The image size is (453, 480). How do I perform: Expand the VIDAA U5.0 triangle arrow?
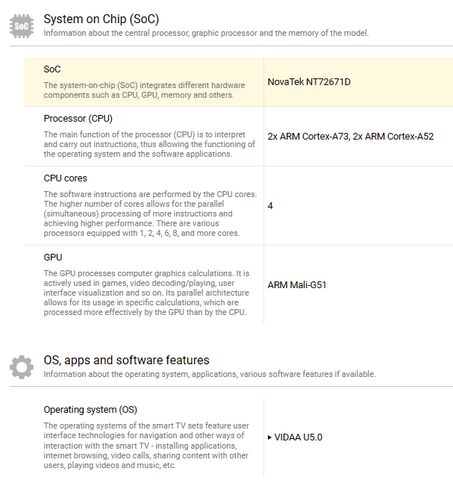(x=270, y=437)
